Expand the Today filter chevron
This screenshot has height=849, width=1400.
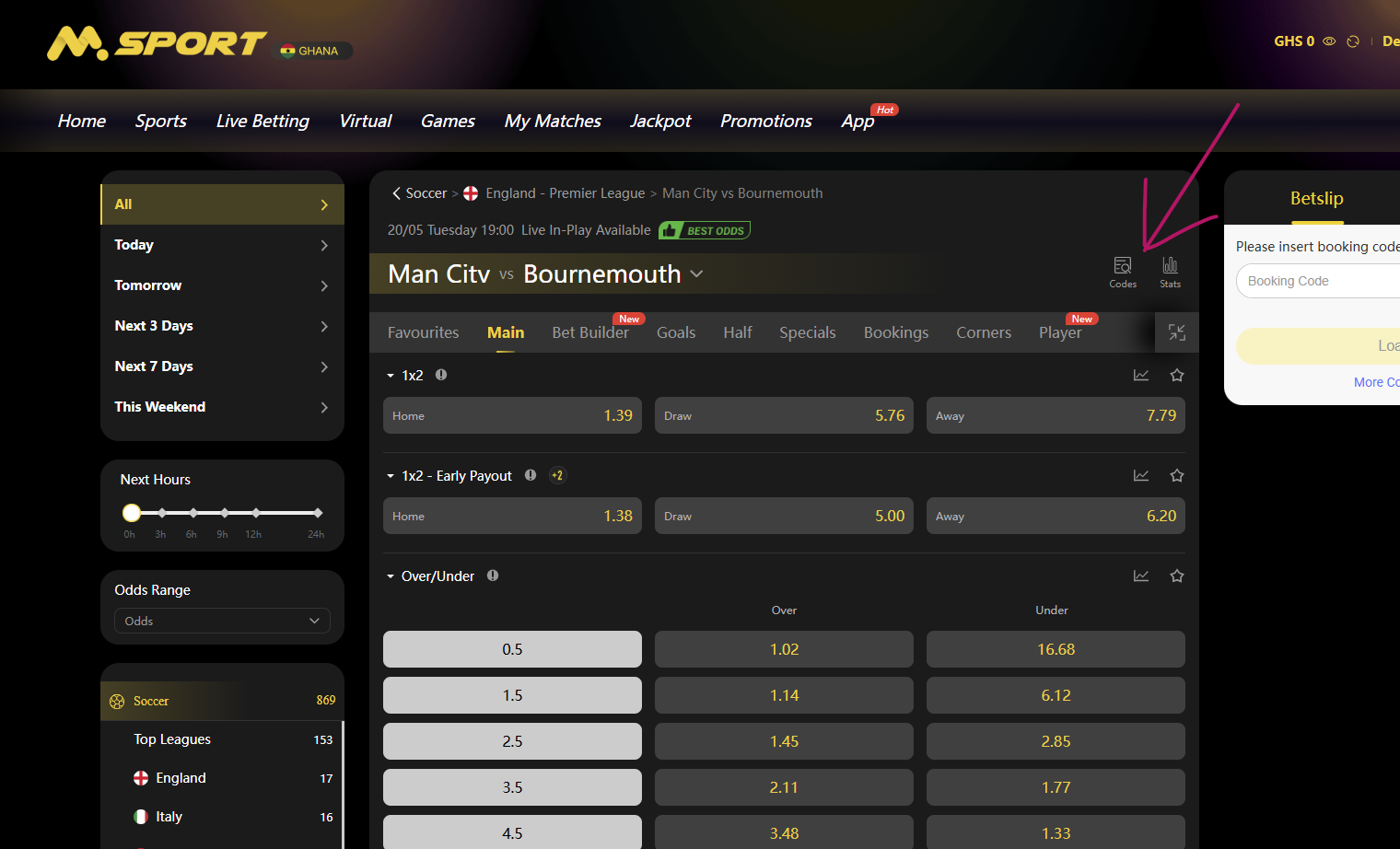pos(324,245)
